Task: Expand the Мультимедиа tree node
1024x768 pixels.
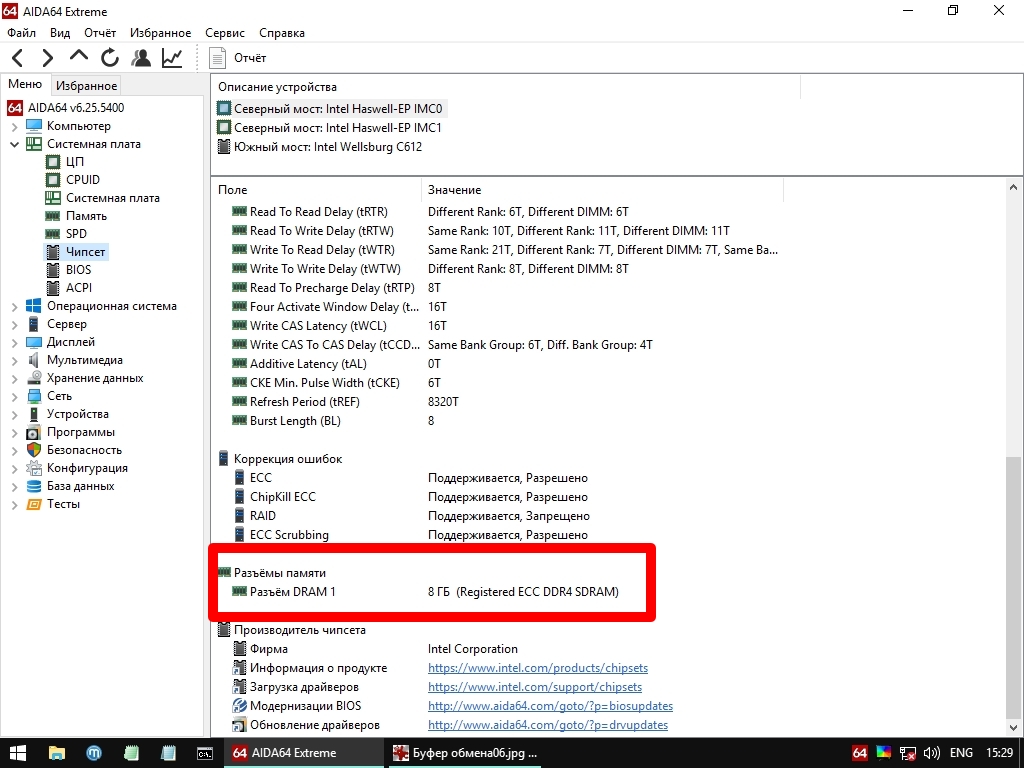Action: (x=14, y=360)
